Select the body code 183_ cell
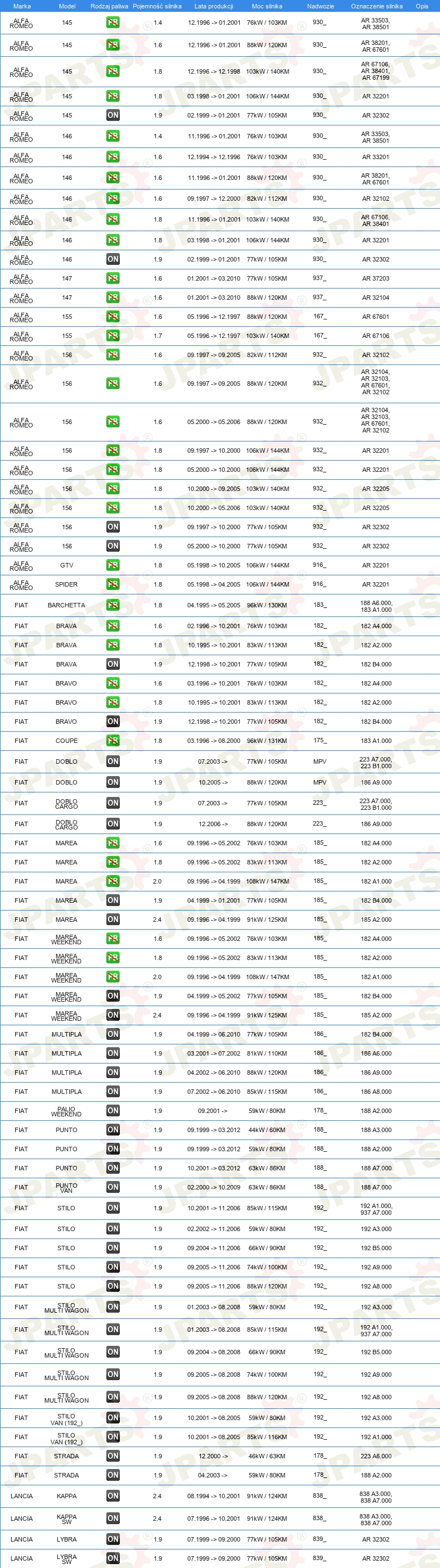Image resolution: width=440 pixels, height=1568 pixels. (320, 605)
